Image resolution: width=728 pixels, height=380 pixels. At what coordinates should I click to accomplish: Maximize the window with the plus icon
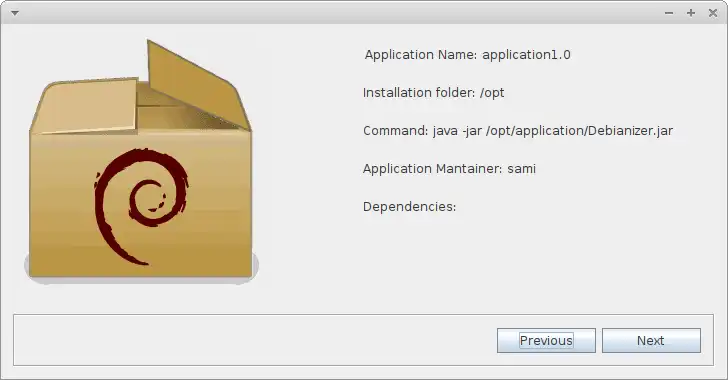691,13
